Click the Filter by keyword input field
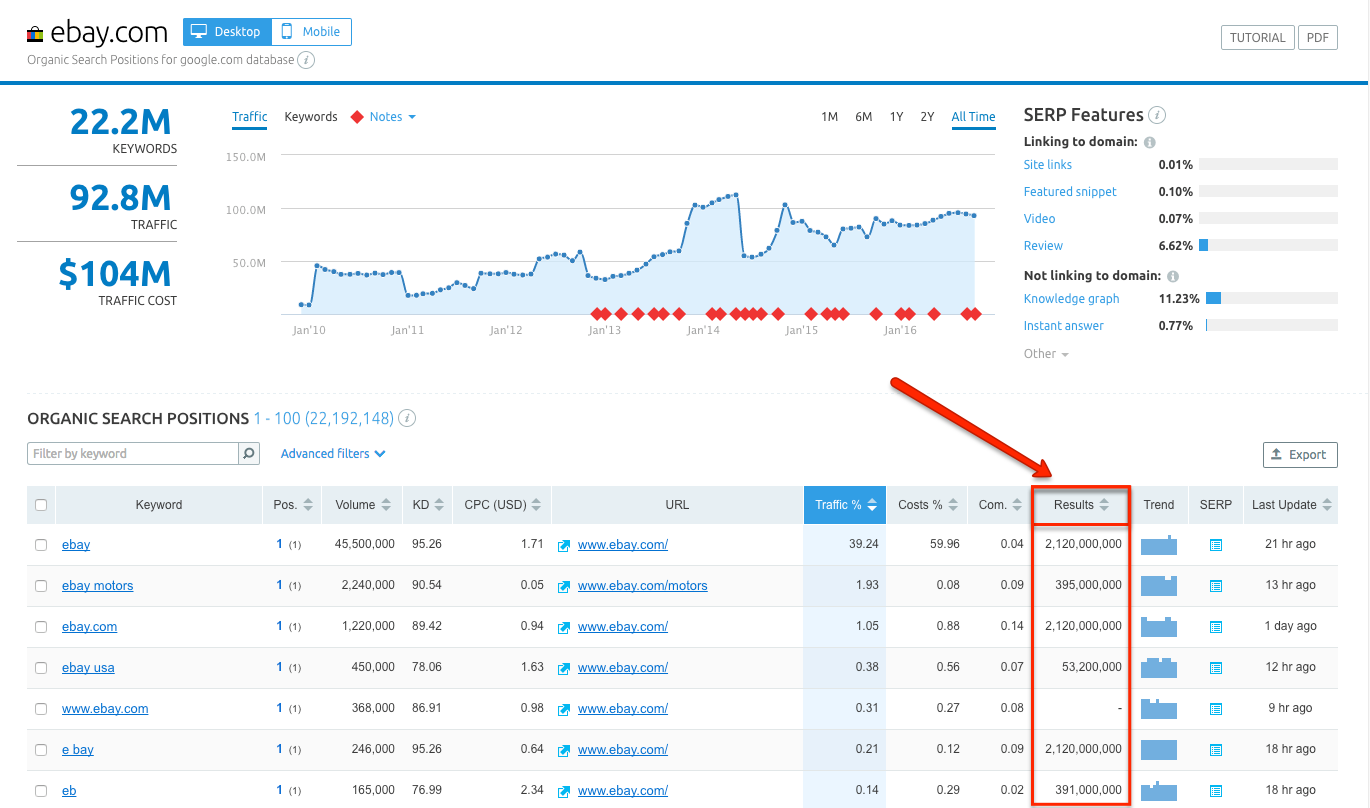This screenshot has width=1370, height=808. pos(133,454)
